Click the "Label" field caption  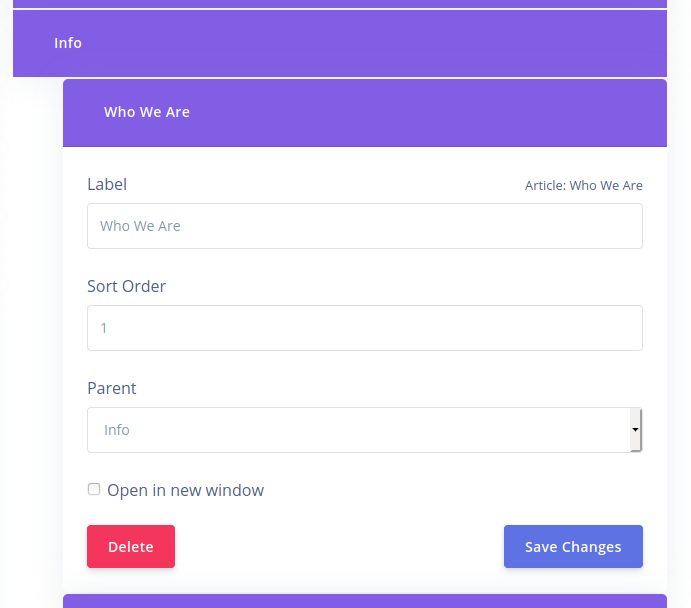pyautogui.click(x=107, y=184)
